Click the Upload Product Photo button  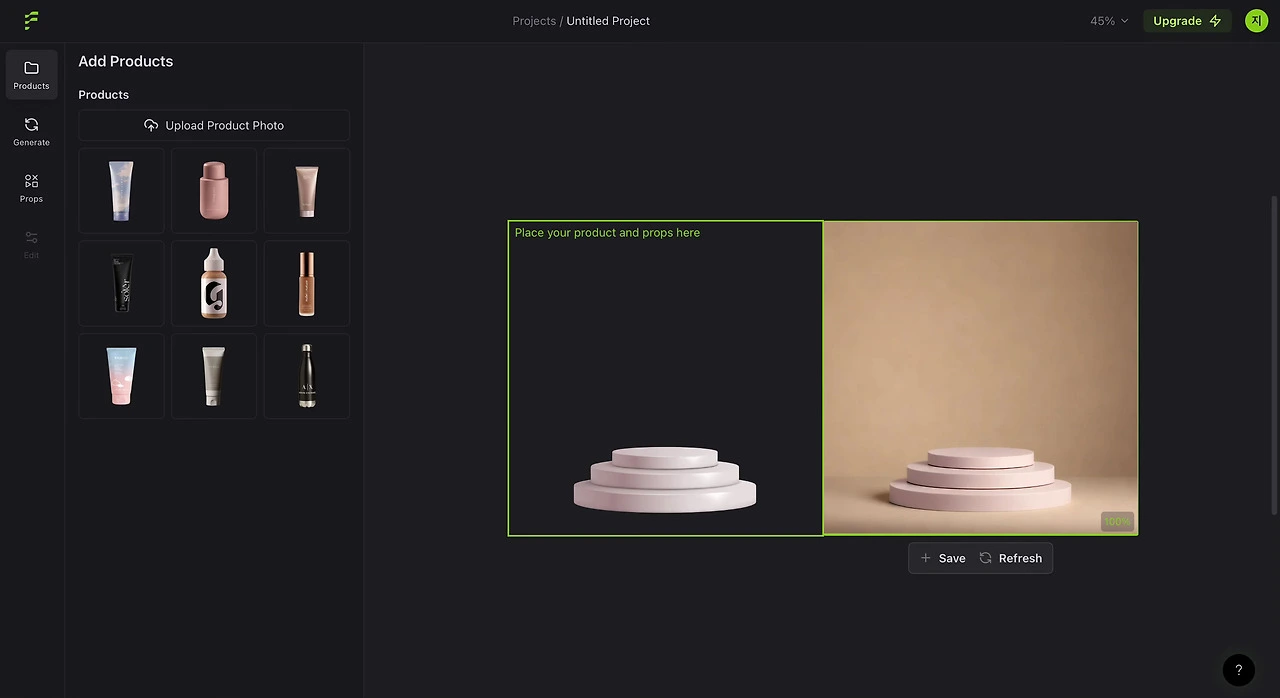tap(214, 125)
